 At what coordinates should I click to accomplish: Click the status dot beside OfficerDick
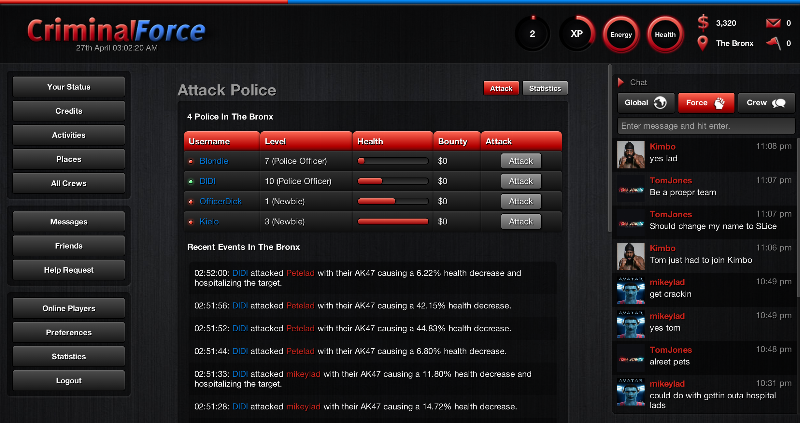click(191, 202)
